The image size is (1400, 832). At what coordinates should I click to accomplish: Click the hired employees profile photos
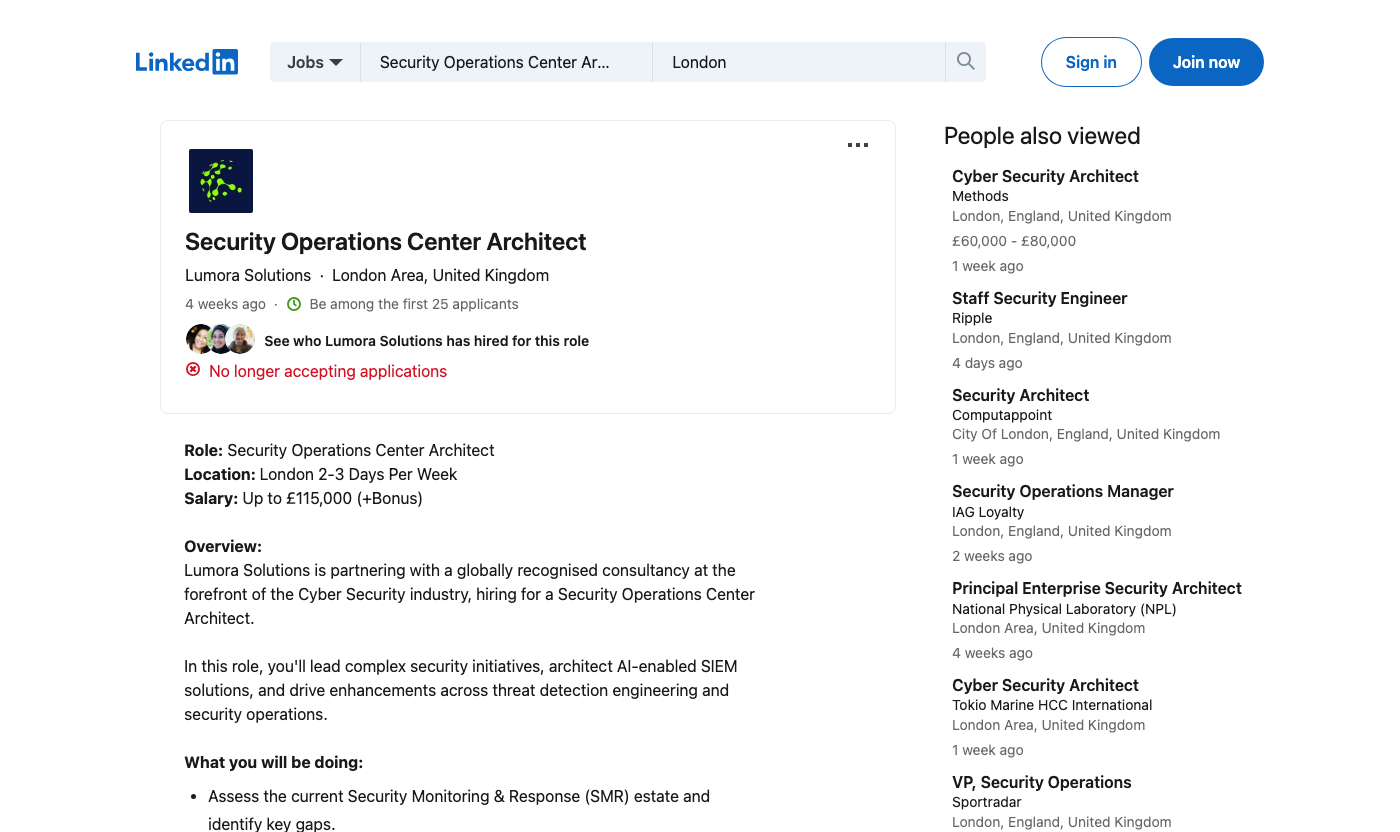pyautogui.click(x=220, y=340)
